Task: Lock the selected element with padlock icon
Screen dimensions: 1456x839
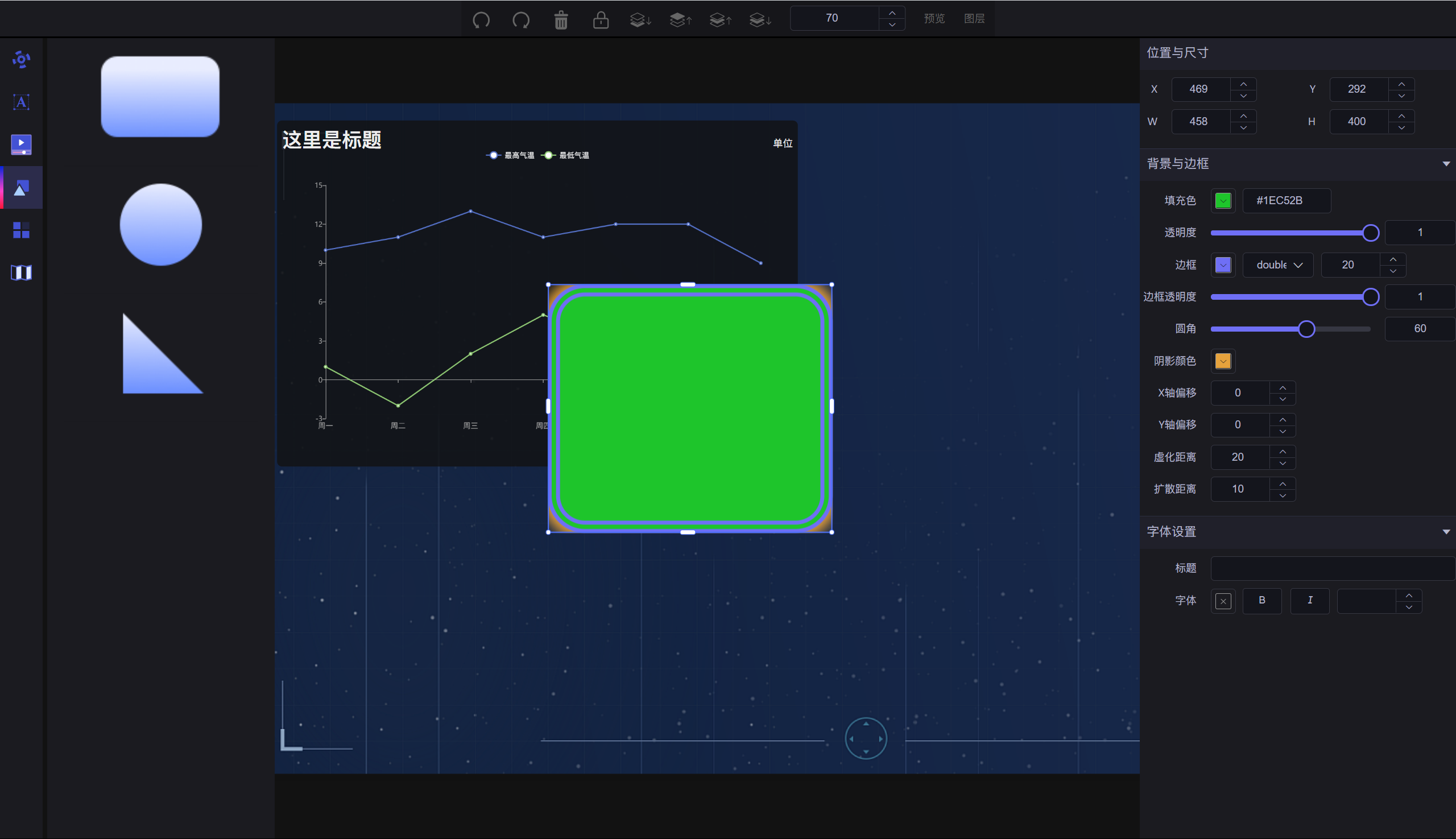Action: tap(601, 20)
